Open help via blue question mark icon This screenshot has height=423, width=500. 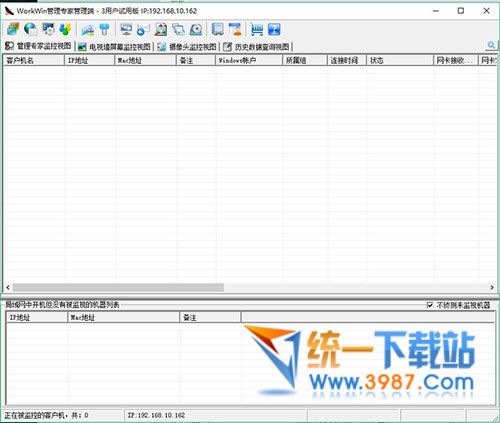(274, 29)
